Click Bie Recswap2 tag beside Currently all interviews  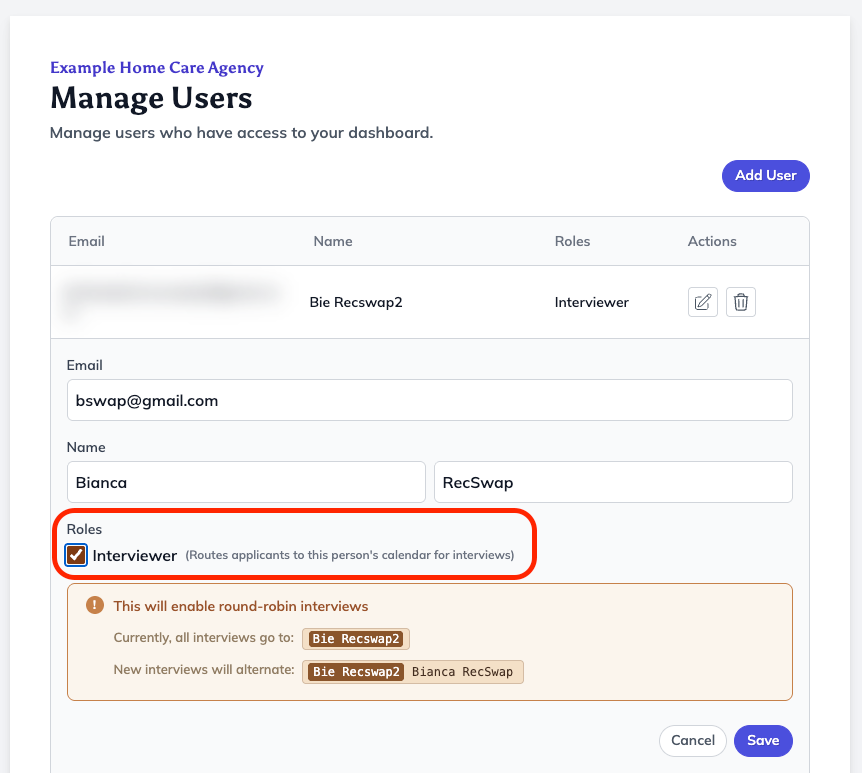pyautogui.click(x=356, y=639)
